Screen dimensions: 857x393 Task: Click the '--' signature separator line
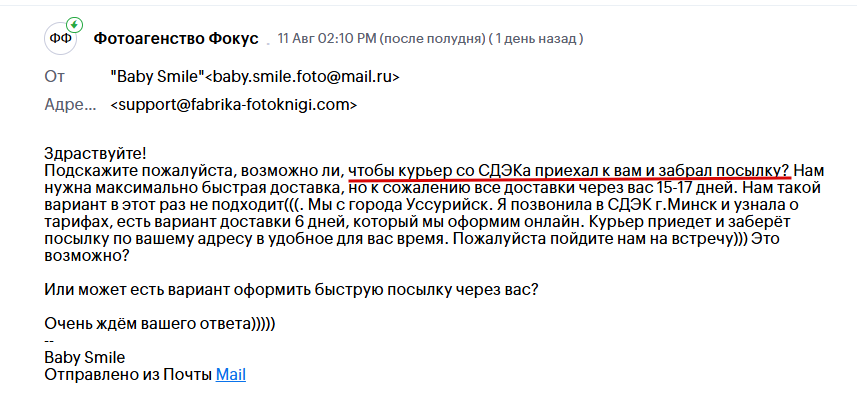tap(49, 341)
